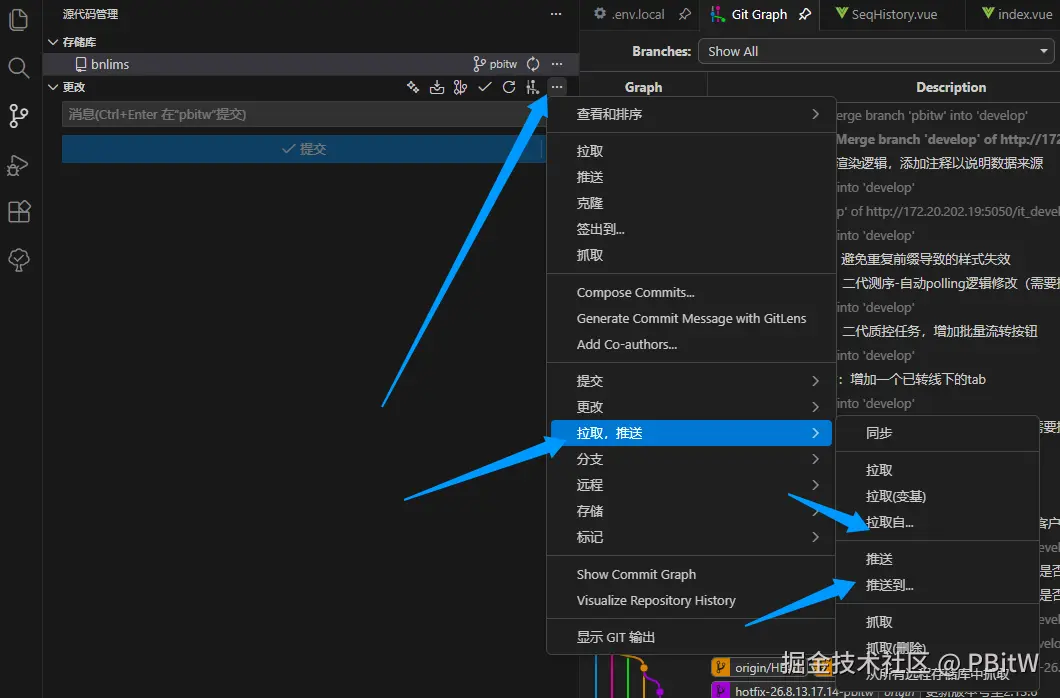This screenshot has height=698, width=1060.
Task: Click the stash tray icon in 更改 toolbar
Action: pos(437,87)
